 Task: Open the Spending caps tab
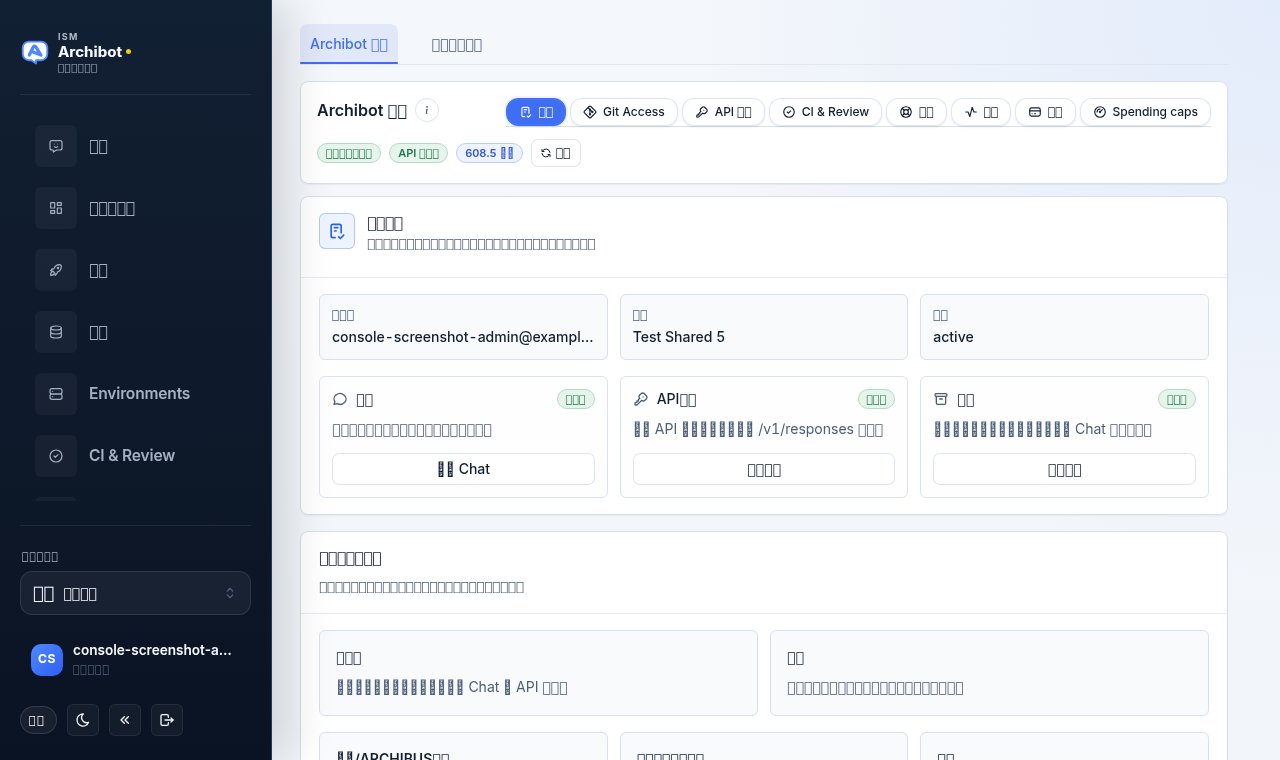pos(1145,112)
